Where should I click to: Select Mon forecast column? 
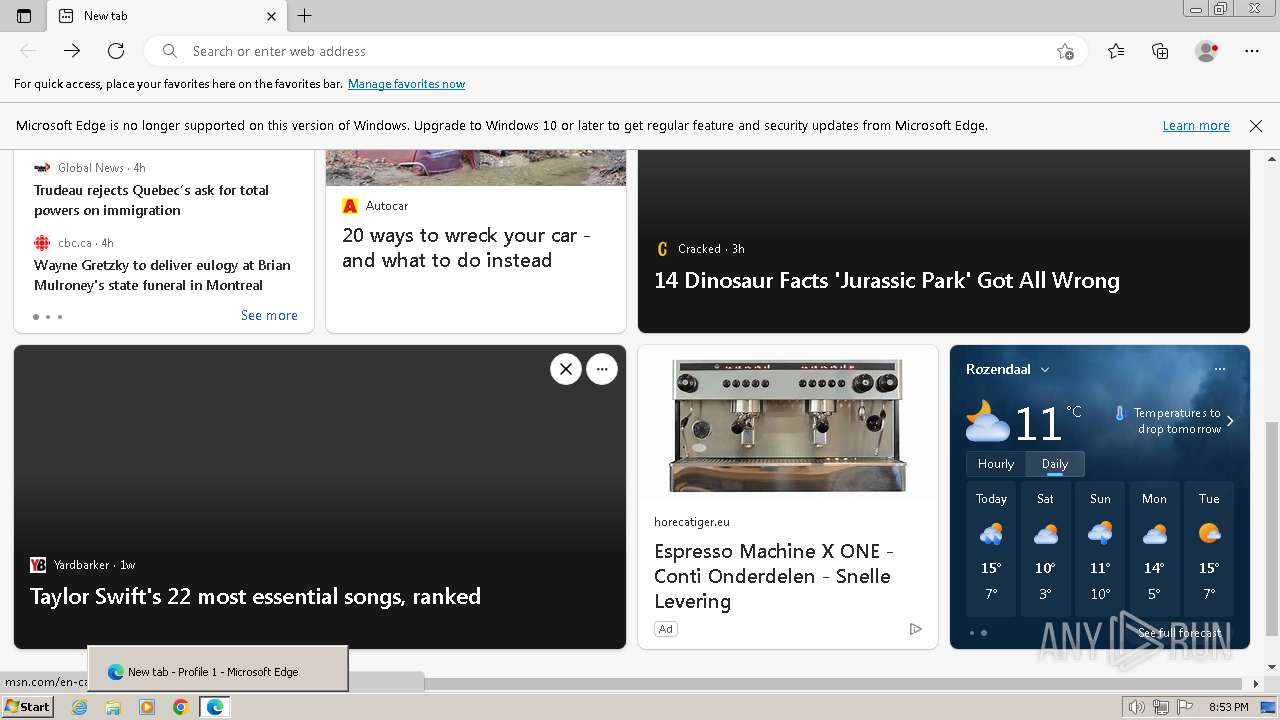1154,549
